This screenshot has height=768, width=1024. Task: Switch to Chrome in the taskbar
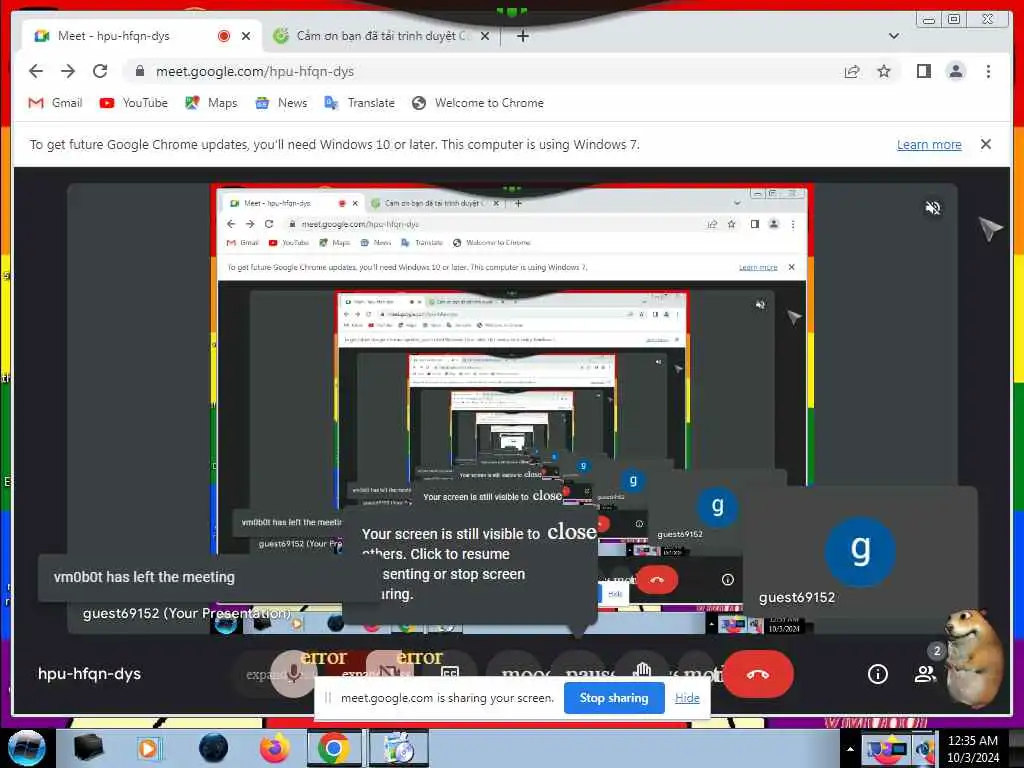click(x=334, y=748)
